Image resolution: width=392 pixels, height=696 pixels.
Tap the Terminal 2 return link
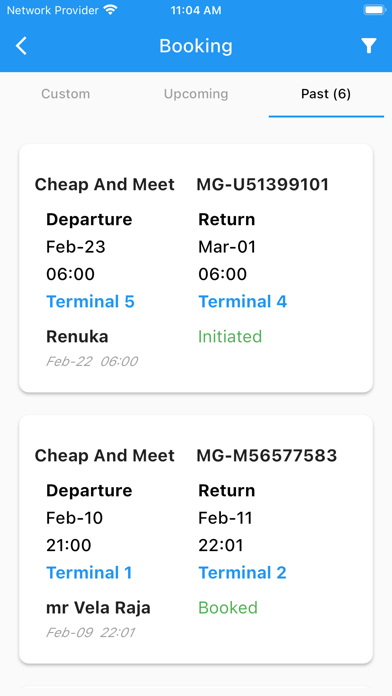click(242, 573)
